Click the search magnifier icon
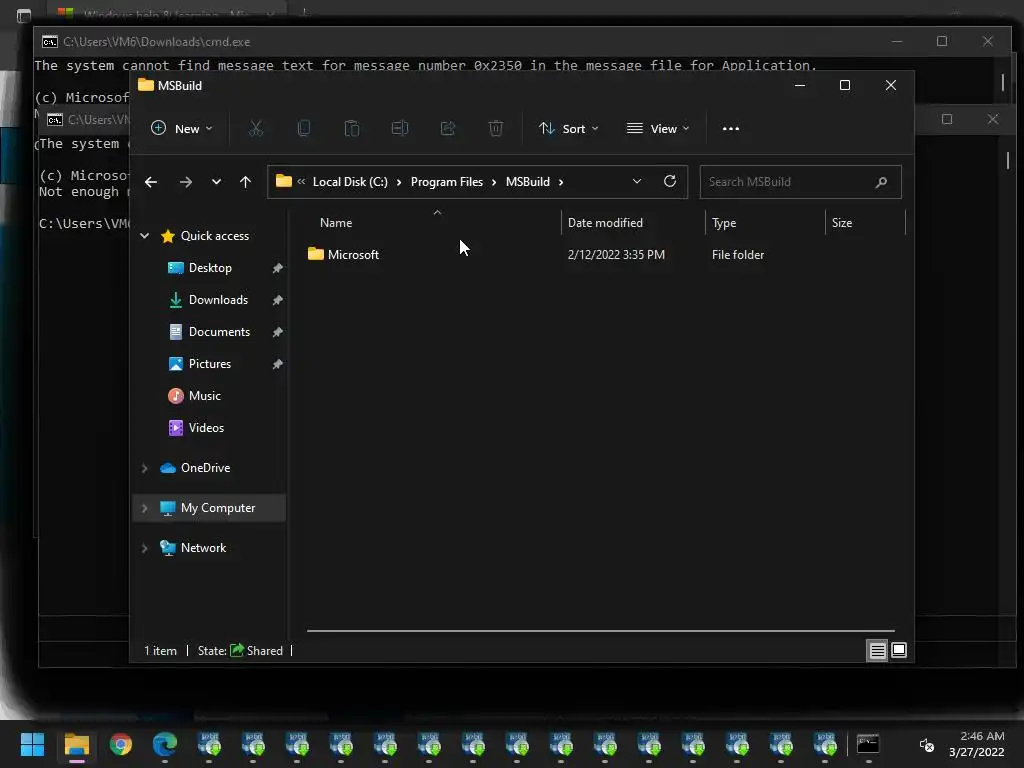Image resolution: width=1024 pixels, height=768 pixels. 882,182
